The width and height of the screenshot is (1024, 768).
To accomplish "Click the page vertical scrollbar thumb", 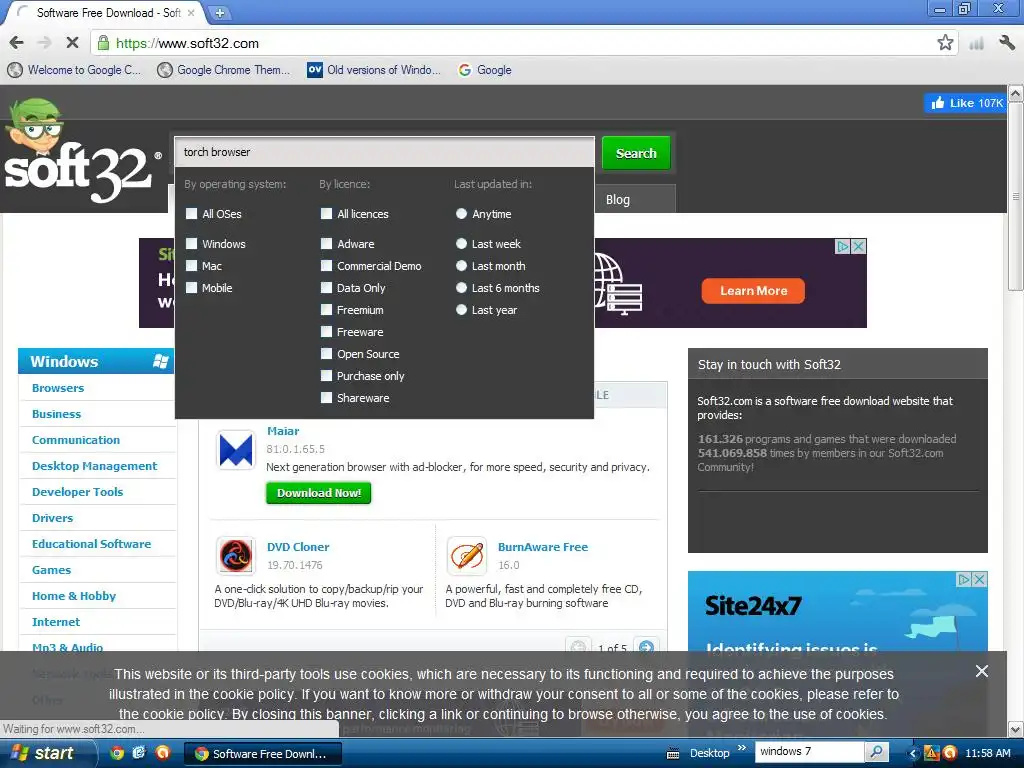I will coord(1016,196).
